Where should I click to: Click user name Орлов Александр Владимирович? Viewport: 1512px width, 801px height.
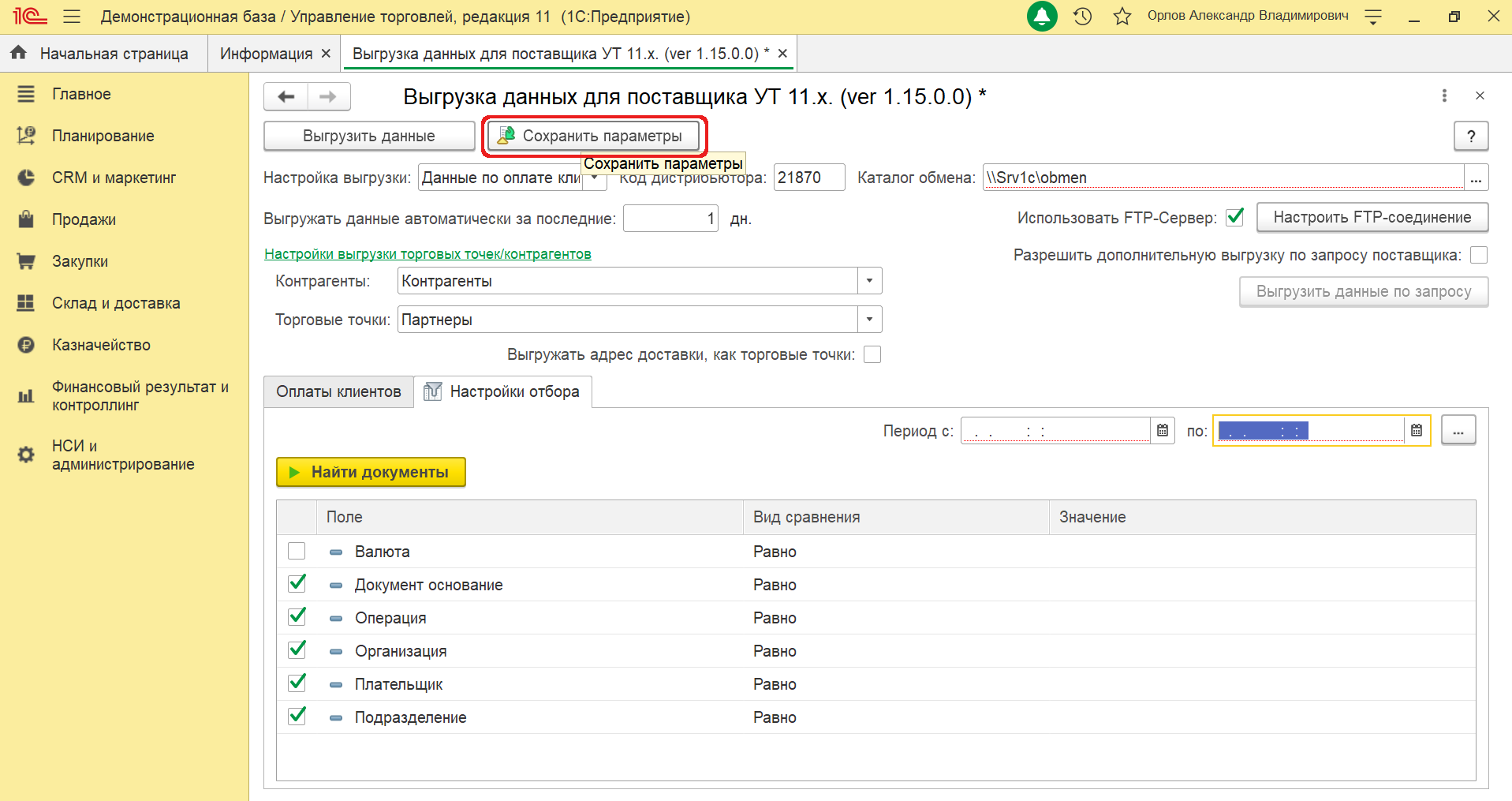[1248, 16]
